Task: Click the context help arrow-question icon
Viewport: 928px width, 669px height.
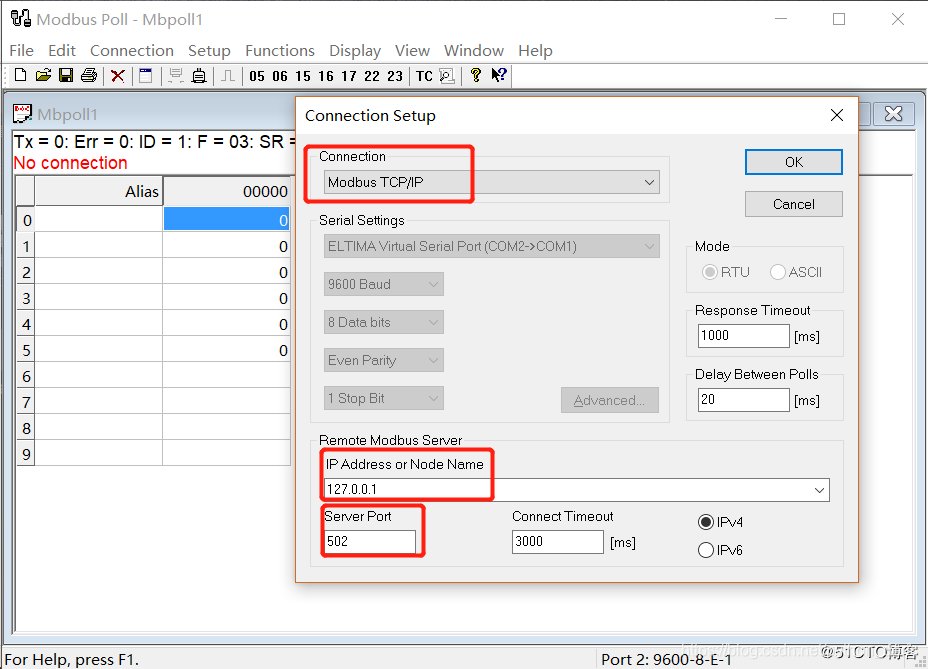Action: pos(498,75)
